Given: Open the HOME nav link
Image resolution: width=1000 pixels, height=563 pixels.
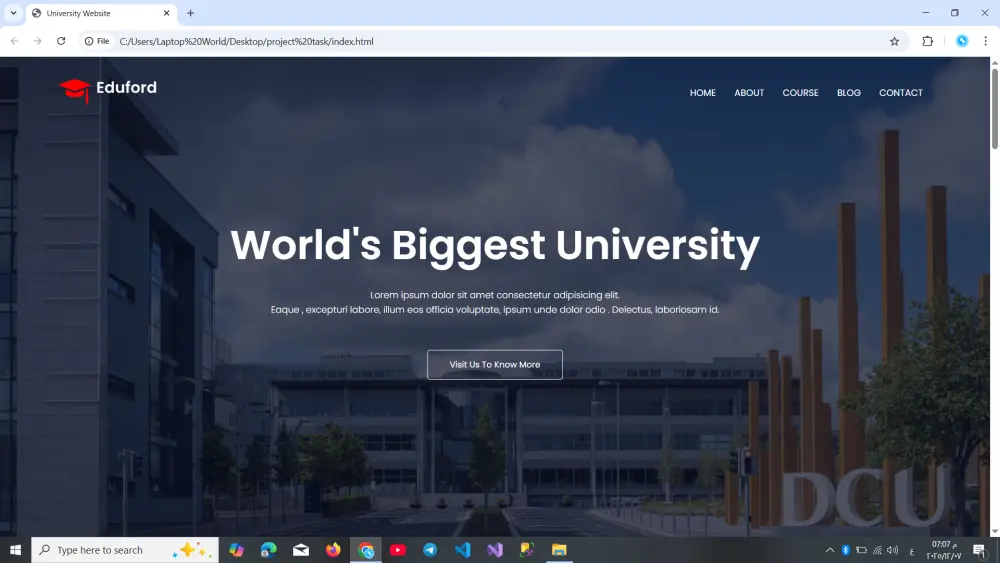Looking at the screenshot, I should [x=702, y=92].
